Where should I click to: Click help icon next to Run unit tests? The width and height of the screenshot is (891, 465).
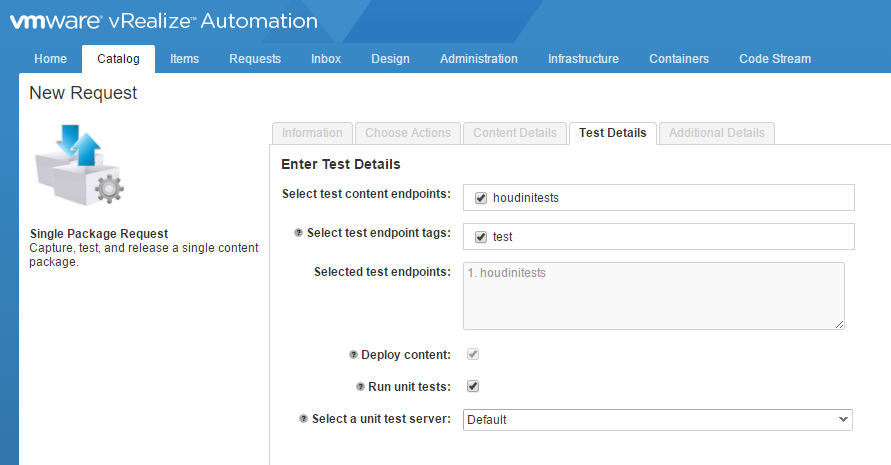point(360,386)
